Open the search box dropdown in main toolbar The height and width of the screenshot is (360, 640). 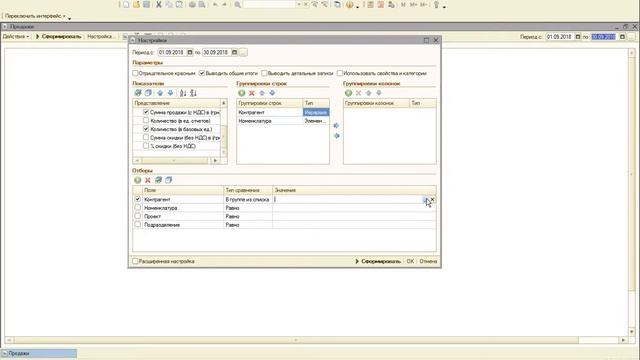pos(299,4)
